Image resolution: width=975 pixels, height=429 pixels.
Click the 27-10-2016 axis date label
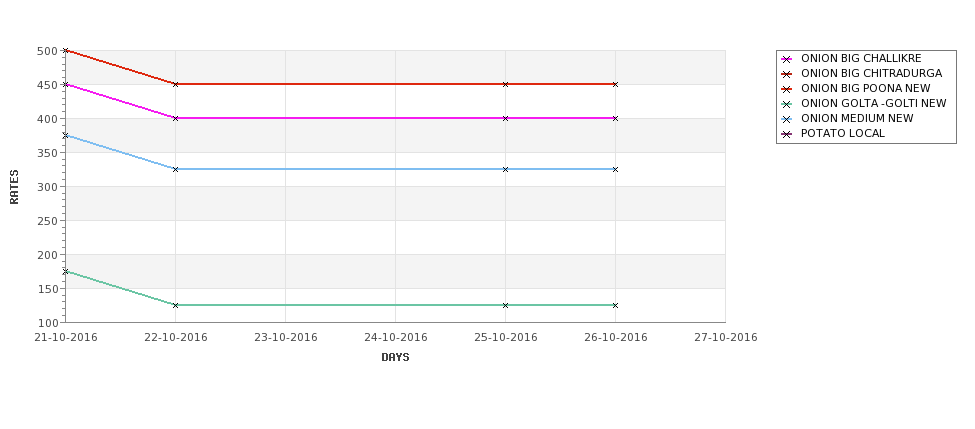(726, 338)
